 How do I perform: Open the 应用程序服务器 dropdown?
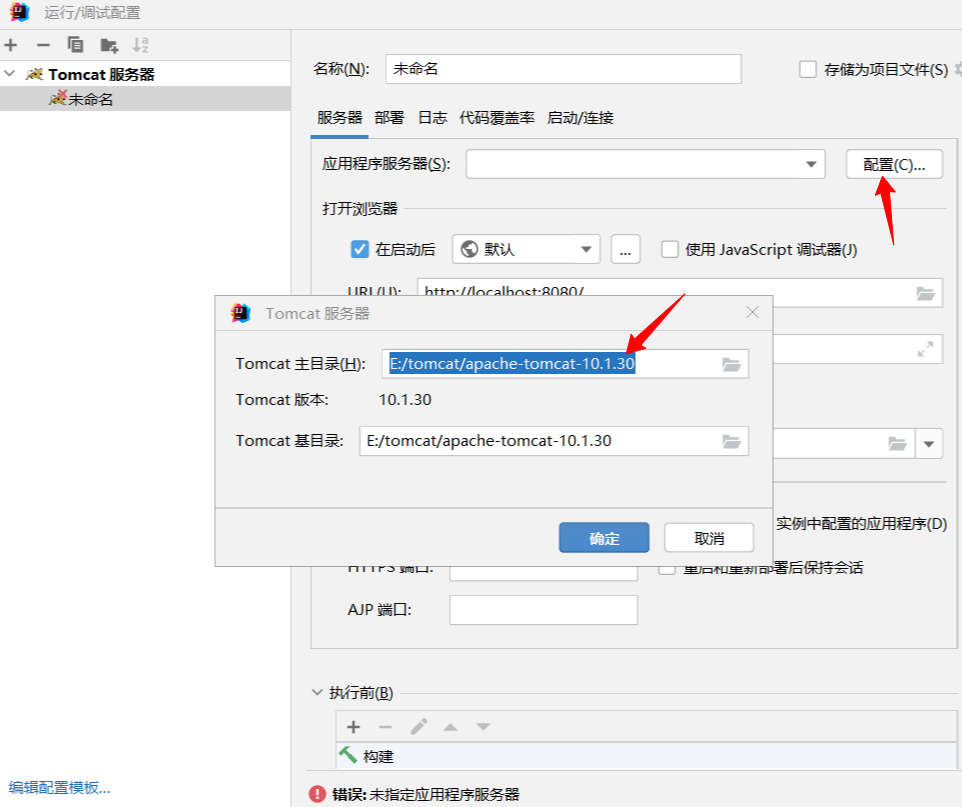[x=645, y=164]
